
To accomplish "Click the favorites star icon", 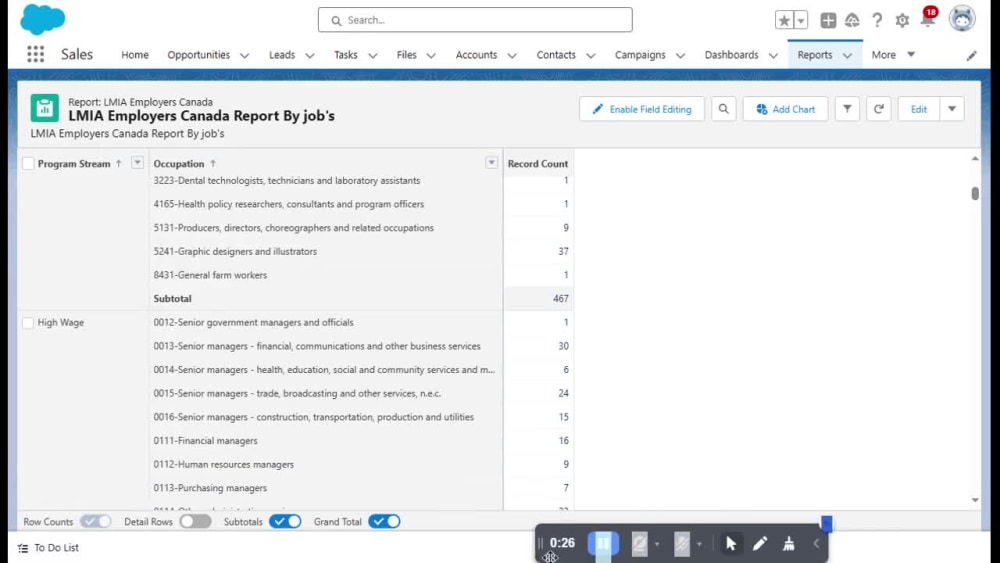I will pos(784,20).
